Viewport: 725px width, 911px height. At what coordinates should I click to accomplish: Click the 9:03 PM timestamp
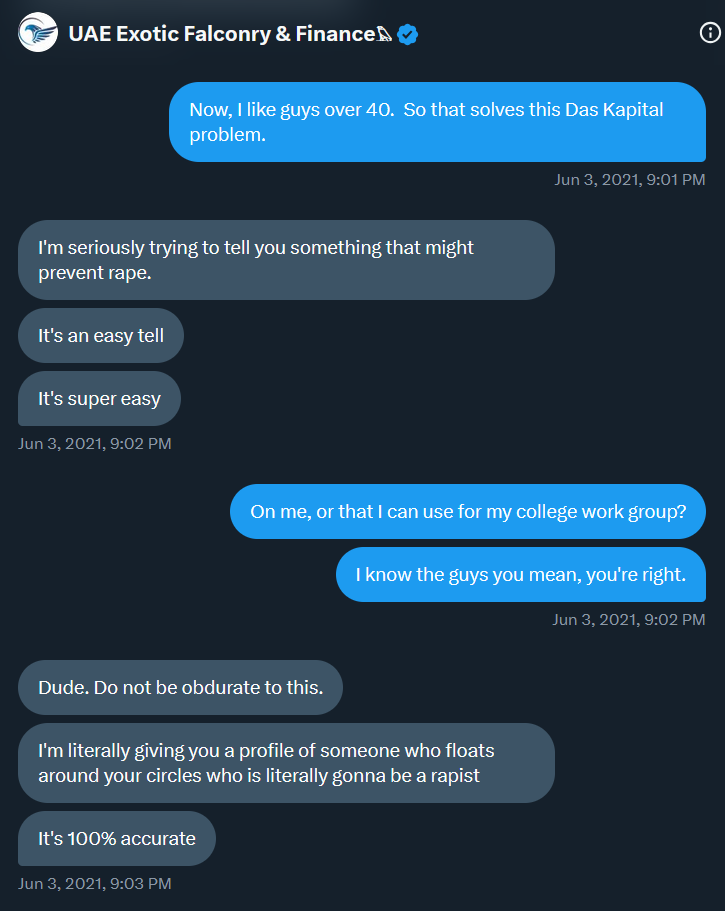tap(95, 883)
